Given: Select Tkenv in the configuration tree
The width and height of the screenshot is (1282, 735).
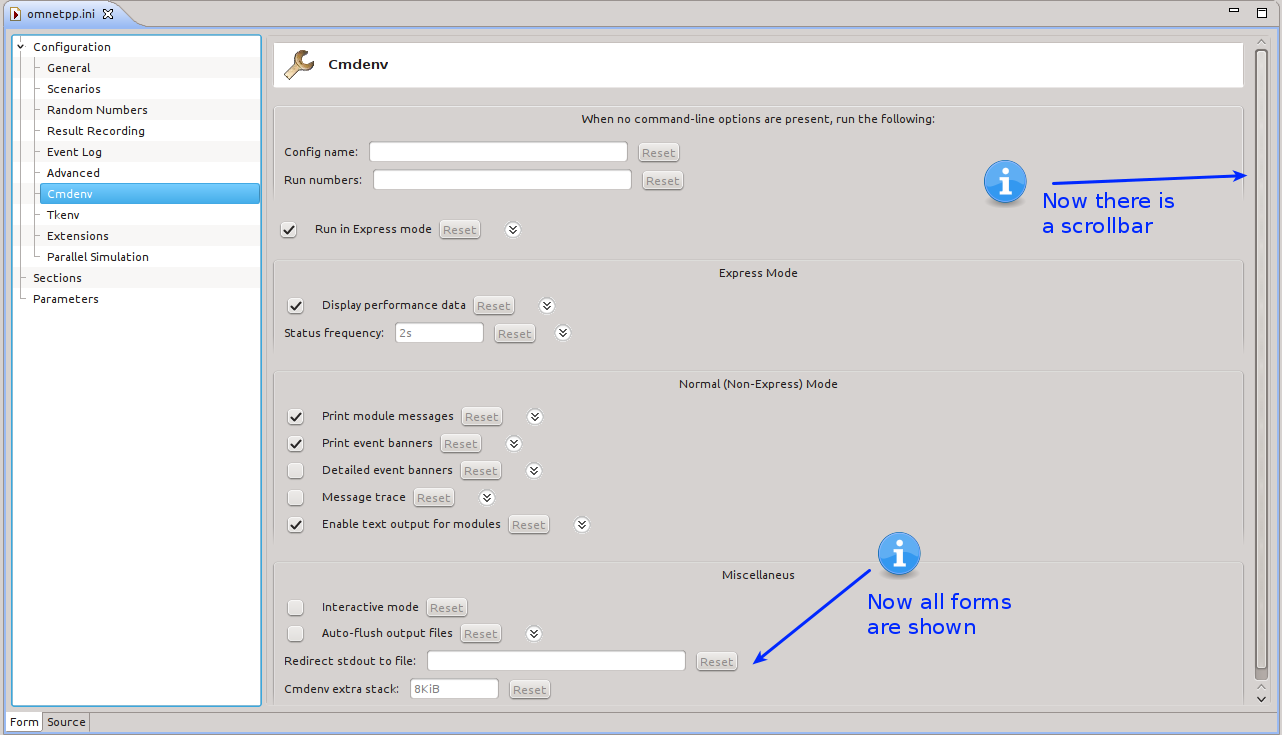Looking at the screenshot, I should tap(62, 214).
